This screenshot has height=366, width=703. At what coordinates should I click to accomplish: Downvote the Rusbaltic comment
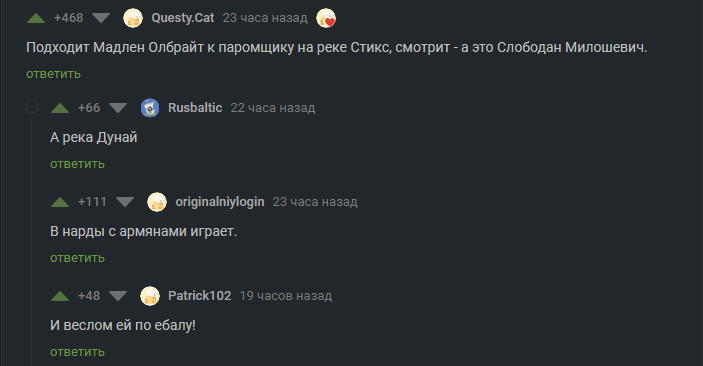pos(118,108)
